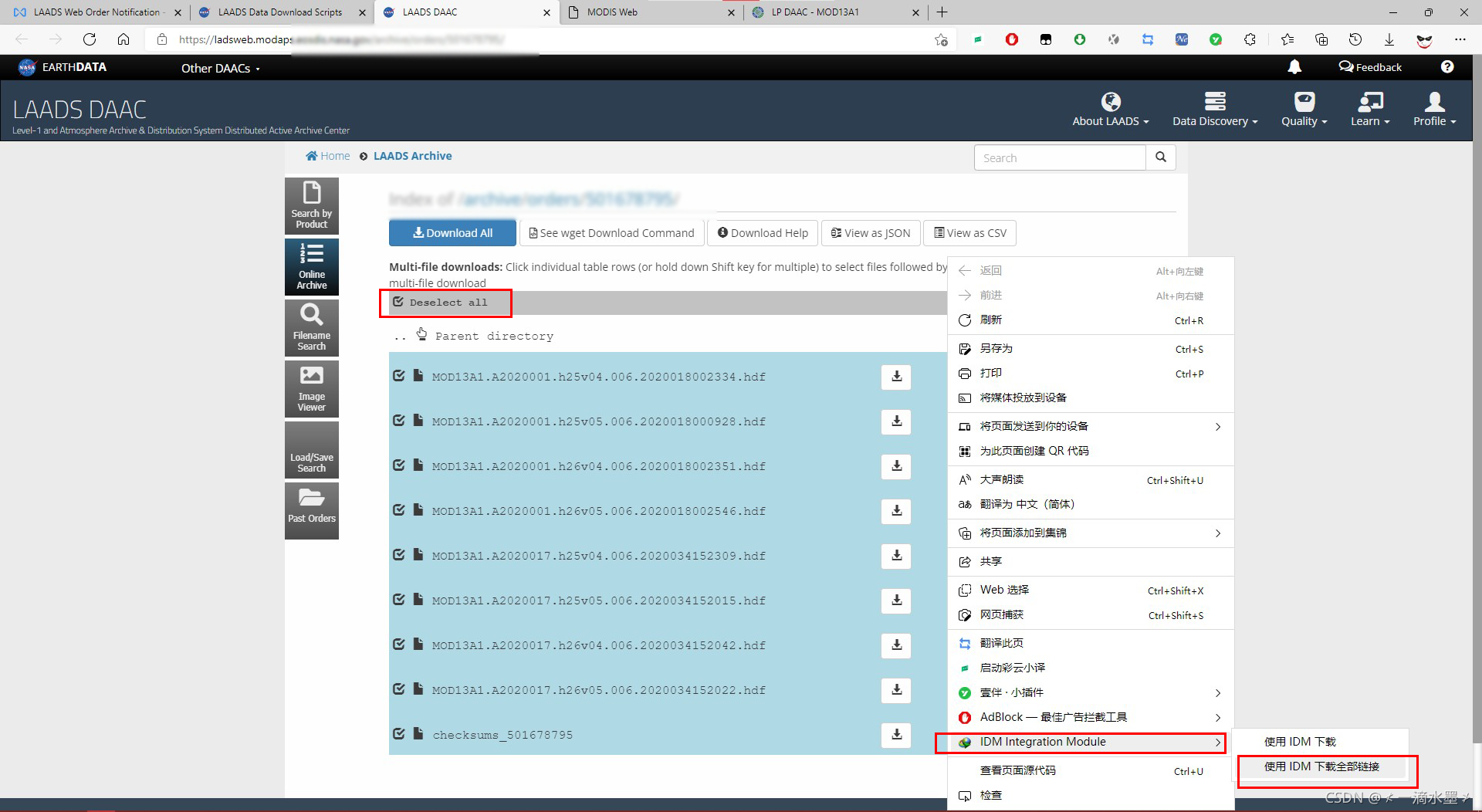Screen dimensions: 1482x812
Task: Expand 将页面添加到集锦 context submenu
Action: pyautogui.click(x=1090, y=533)
